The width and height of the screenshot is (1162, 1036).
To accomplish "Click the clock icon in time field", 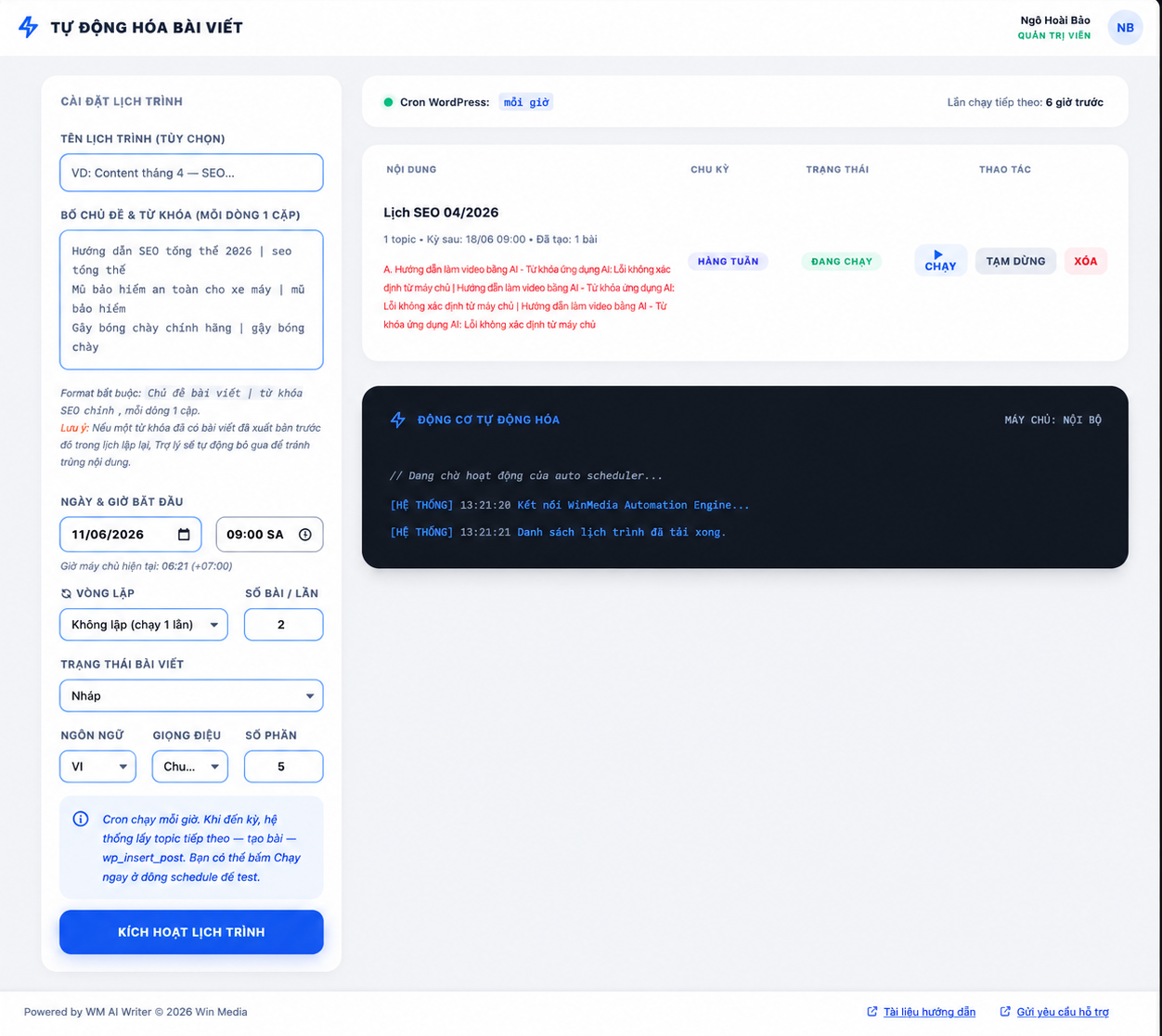I will click(x=305, y=535).
